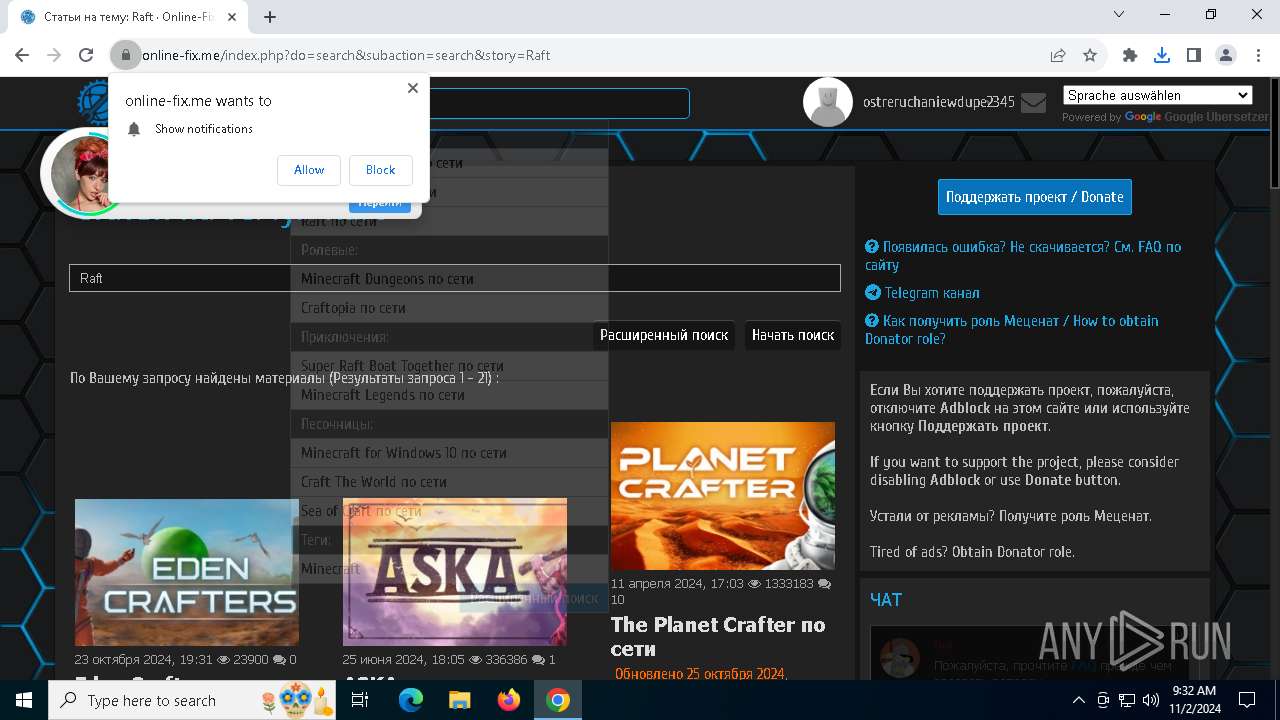Open the site messages envelope icon
This screenshot has width=1280, height=720.
coord(1033,102)
